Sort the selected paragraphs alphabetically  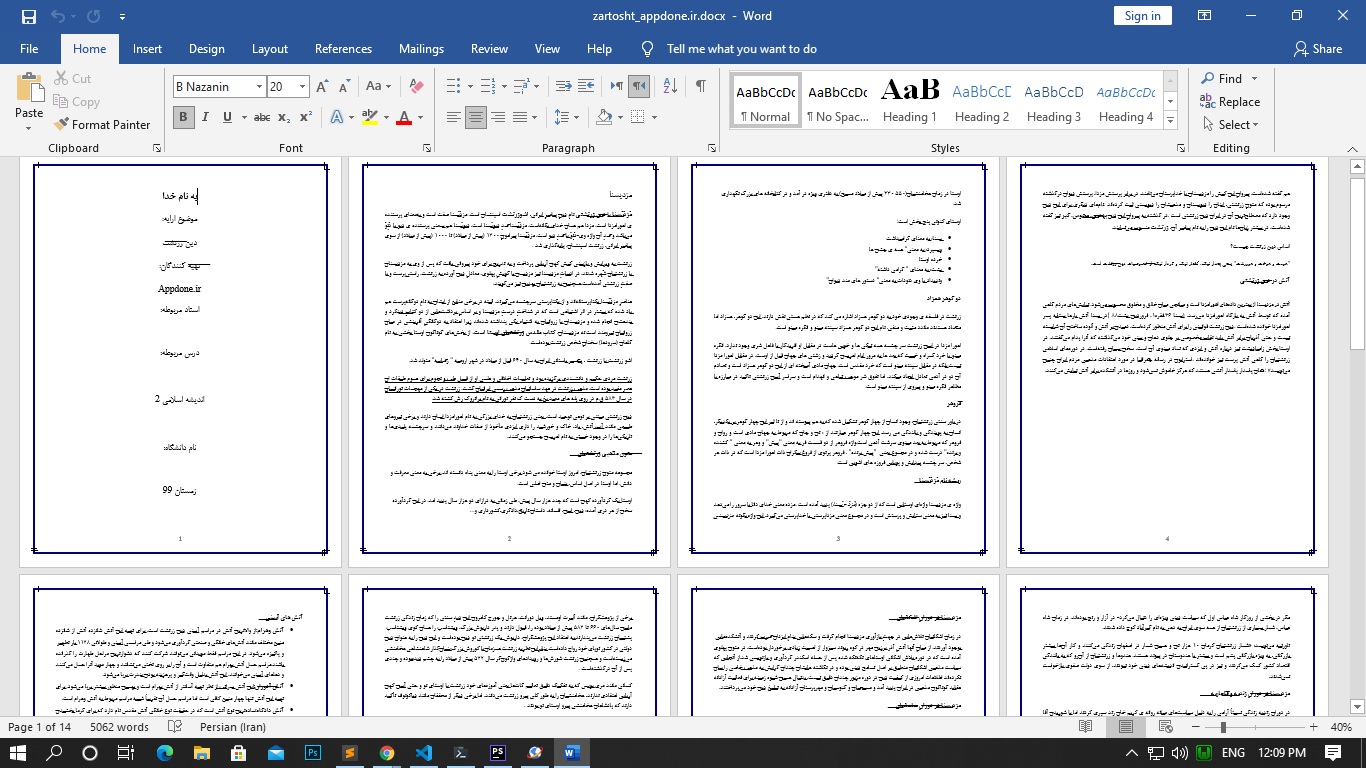[x=671, y=86]
